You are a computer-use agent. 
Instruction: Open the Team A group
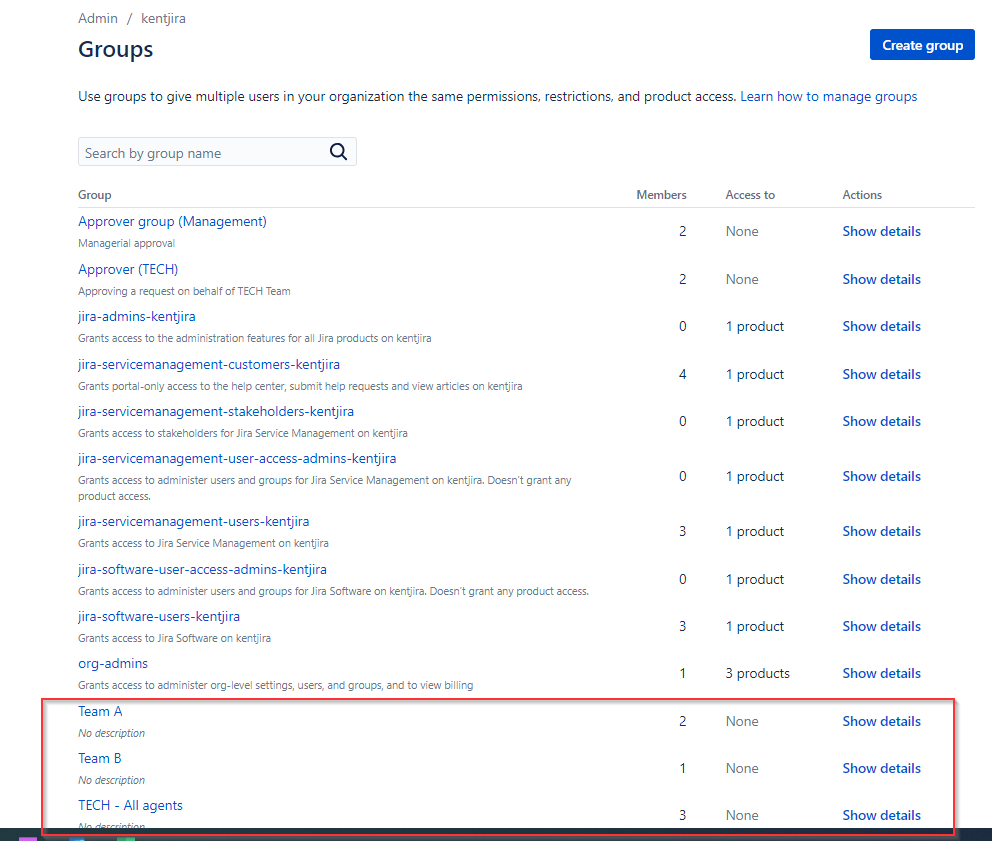click(100, 711)
